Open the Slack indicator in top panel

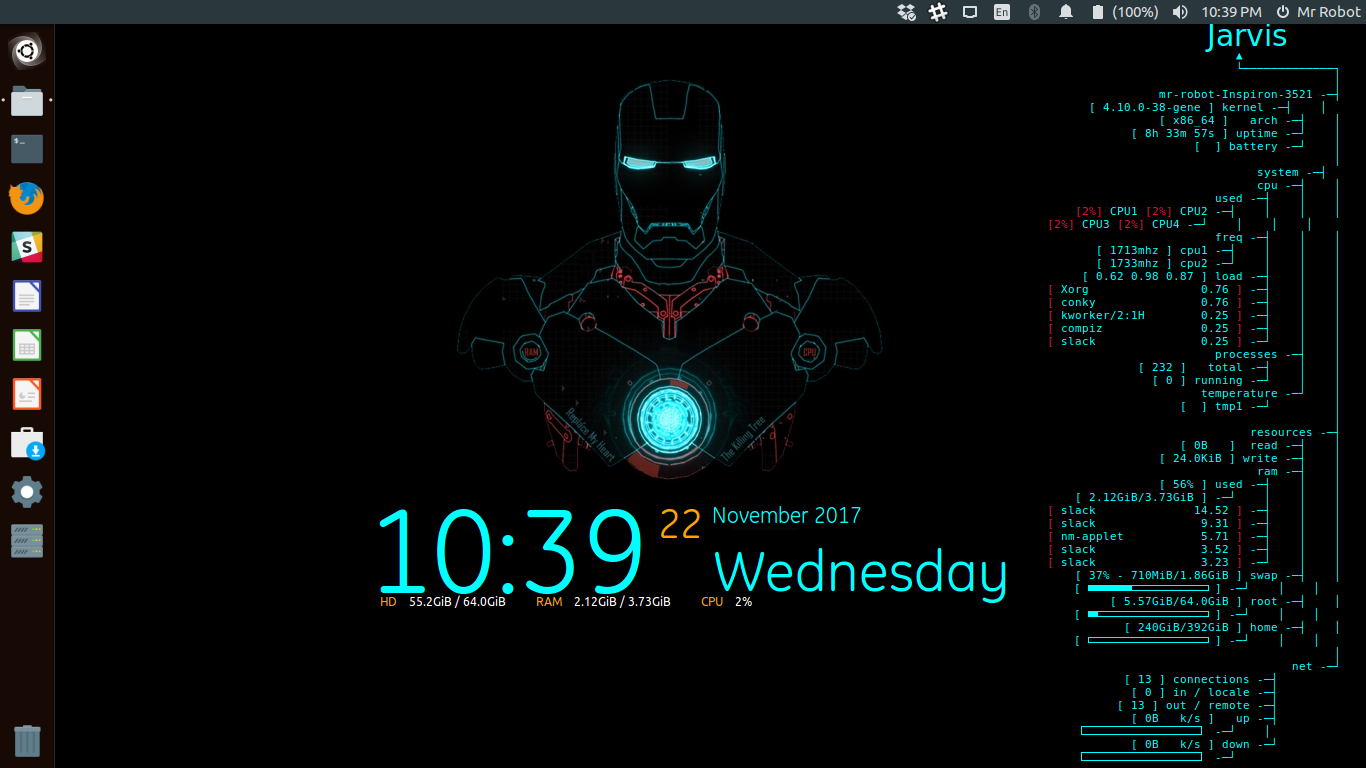click(938, 12)
